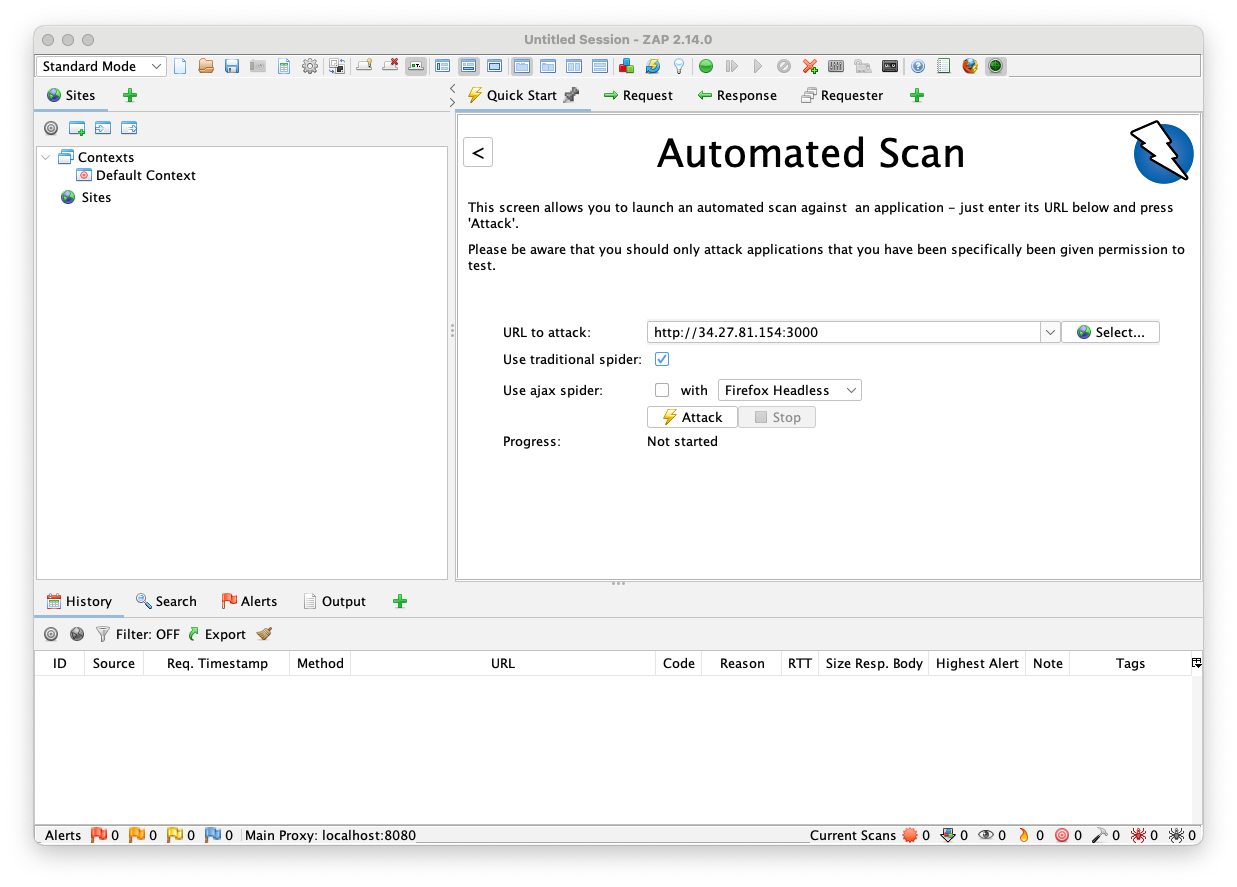The height and width of the screenshot is (887, 1237).
Task: Disable the Use traditional spider checkbox
Action: (x=662, y=359)
